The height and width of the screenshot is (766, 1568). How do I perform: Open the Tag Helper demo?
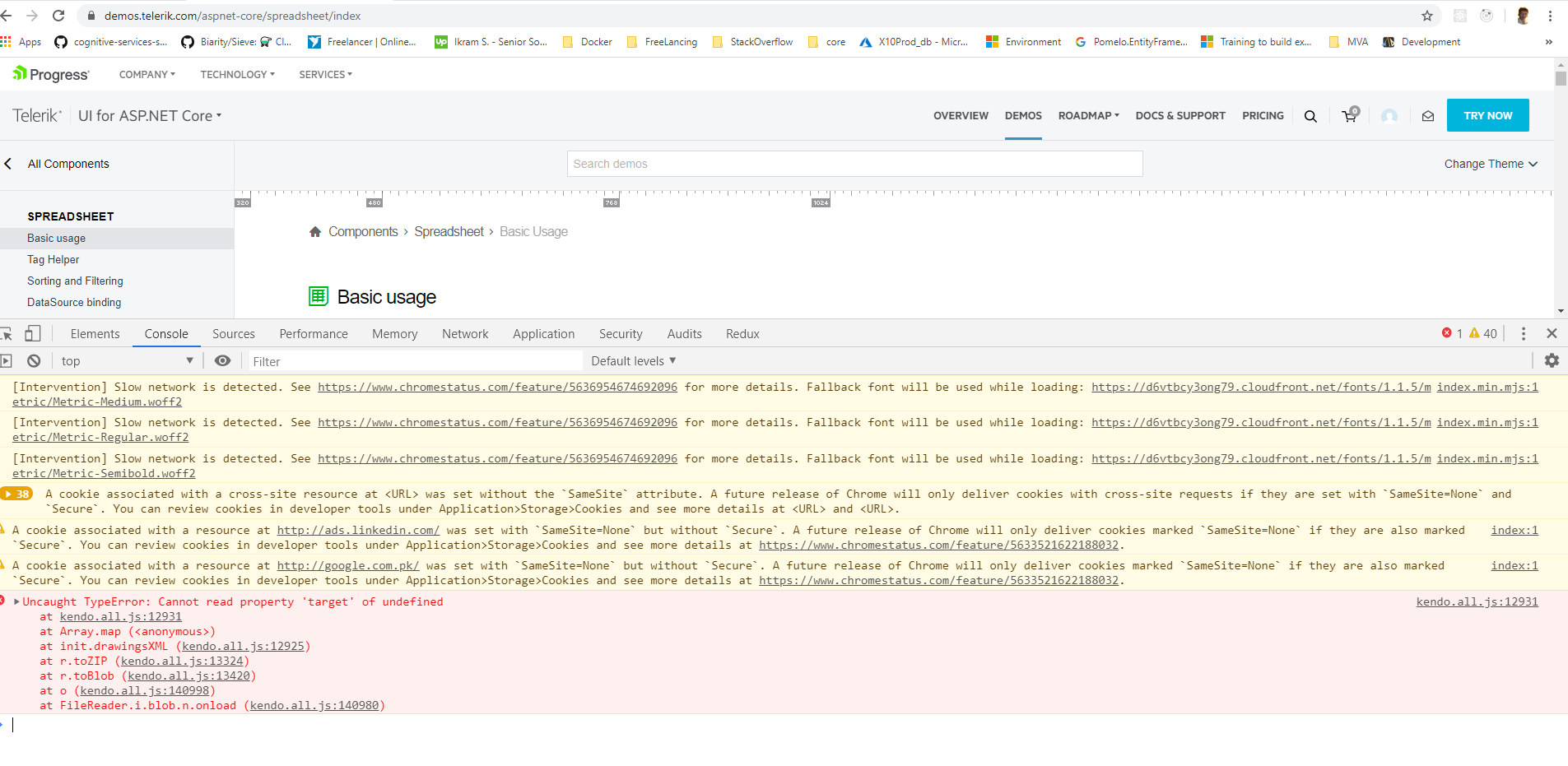54,259
